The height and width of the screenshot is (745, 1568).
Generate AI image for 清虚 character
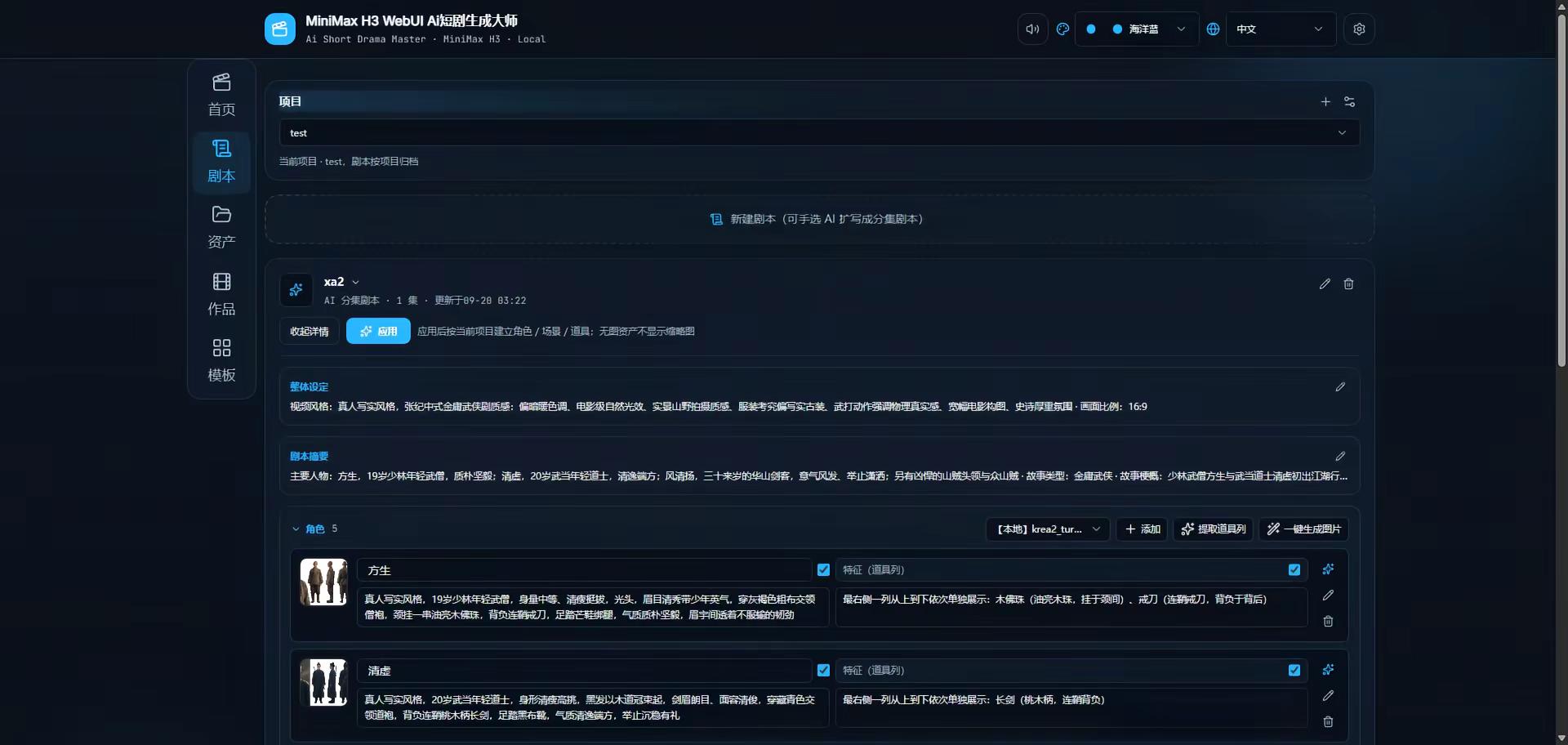pyautogui.click(x=1328, y=670)
